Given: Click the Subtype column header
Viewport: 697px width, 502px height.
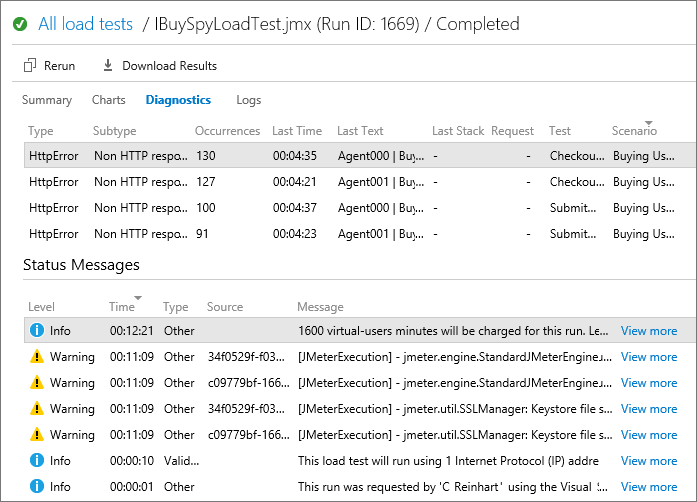Looking at the screenshot, I should pos(114,131).
